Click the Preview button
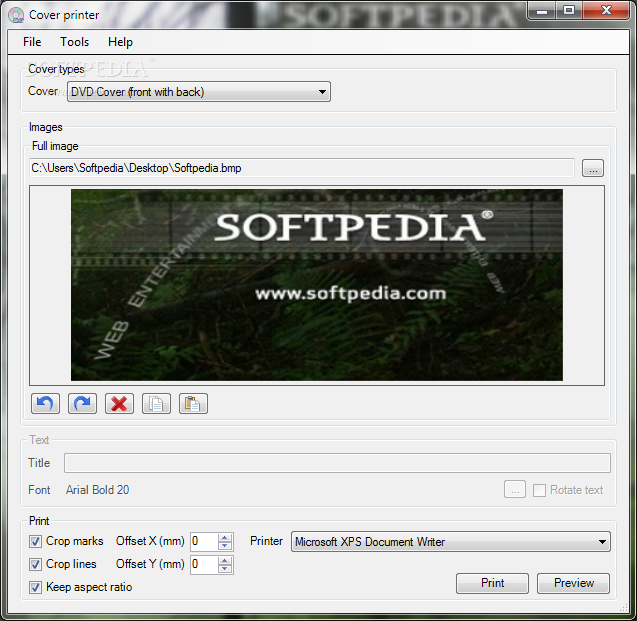This screenshot has height=621, width=637. [x=574, y=583]
